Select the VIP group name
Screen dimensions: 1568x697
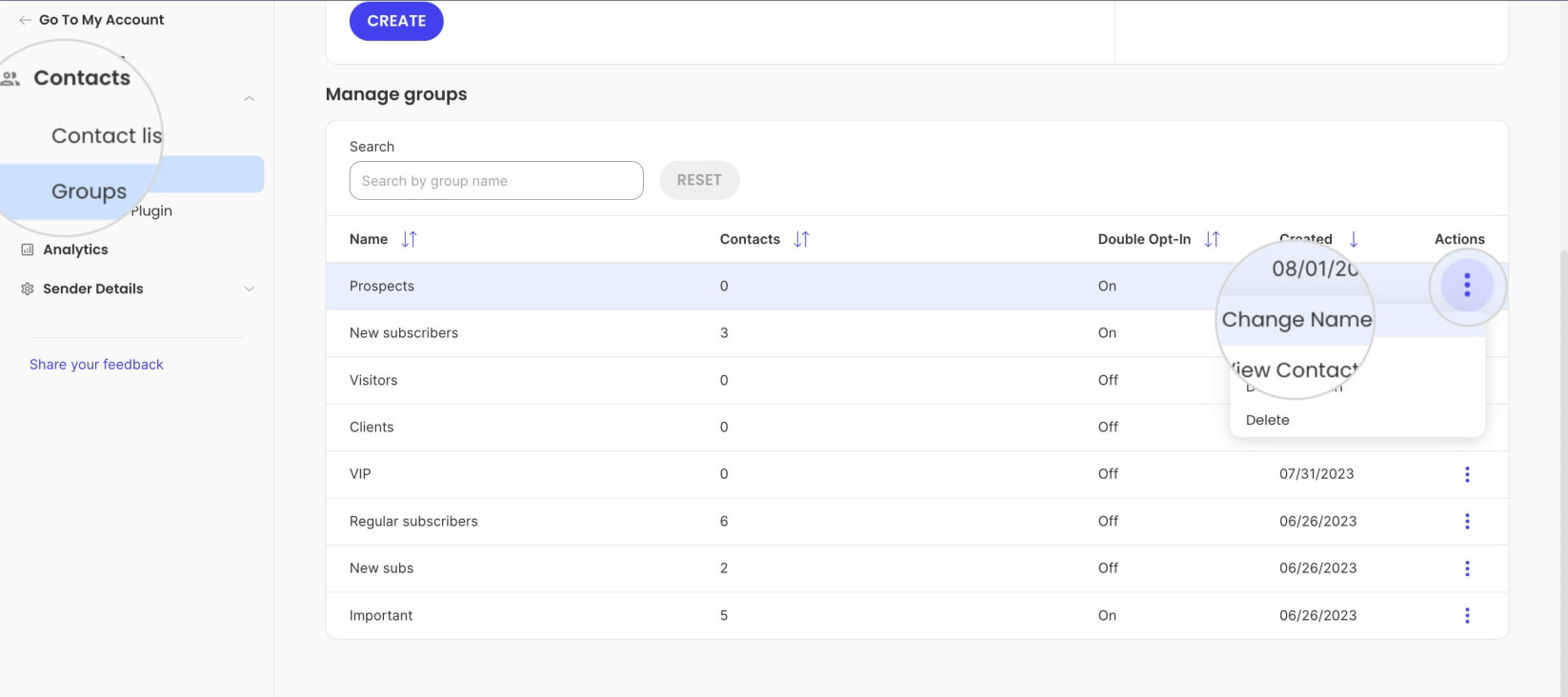tap(360, 473)
